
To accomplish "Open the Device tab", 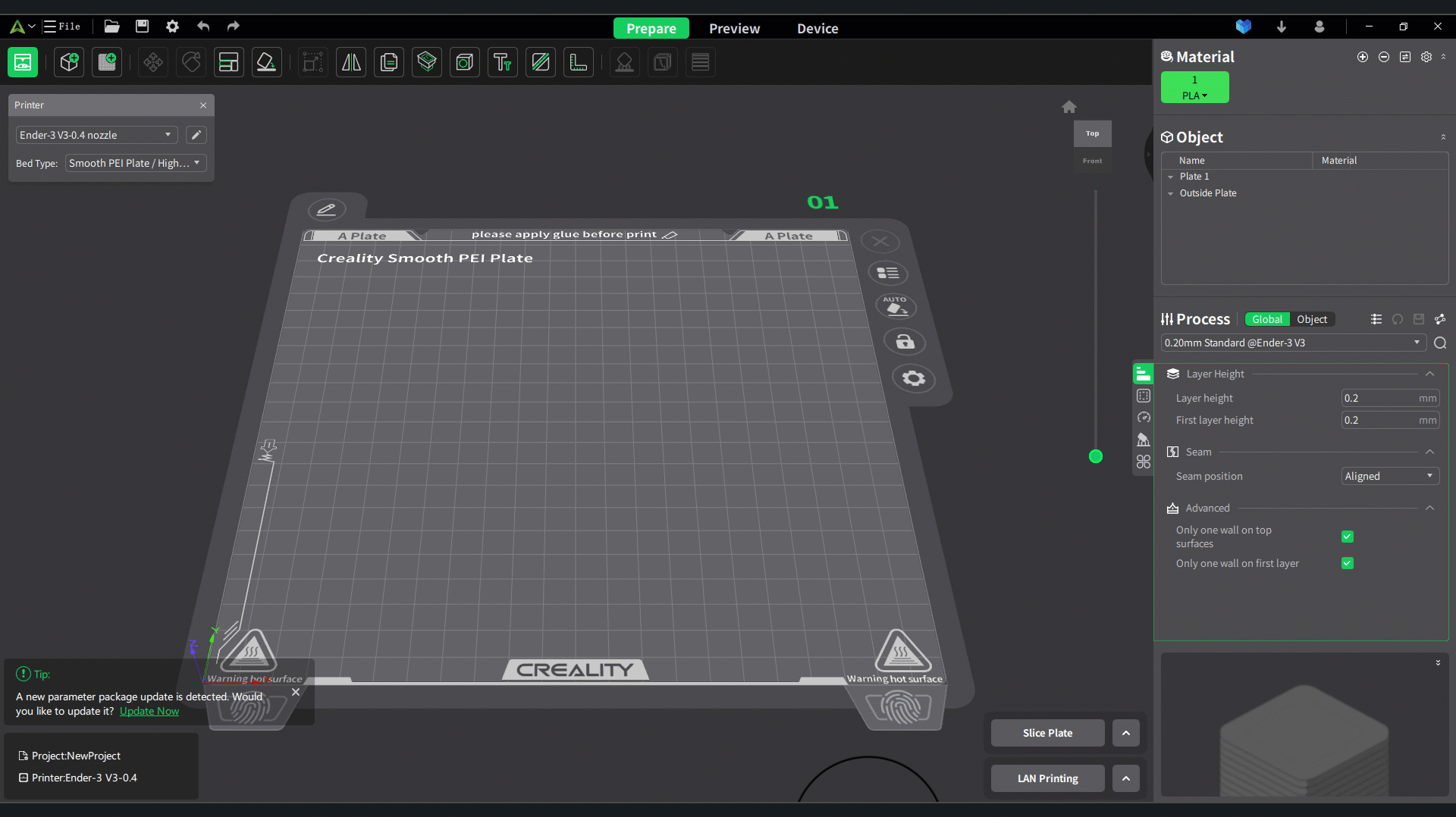I will [817, 28].
